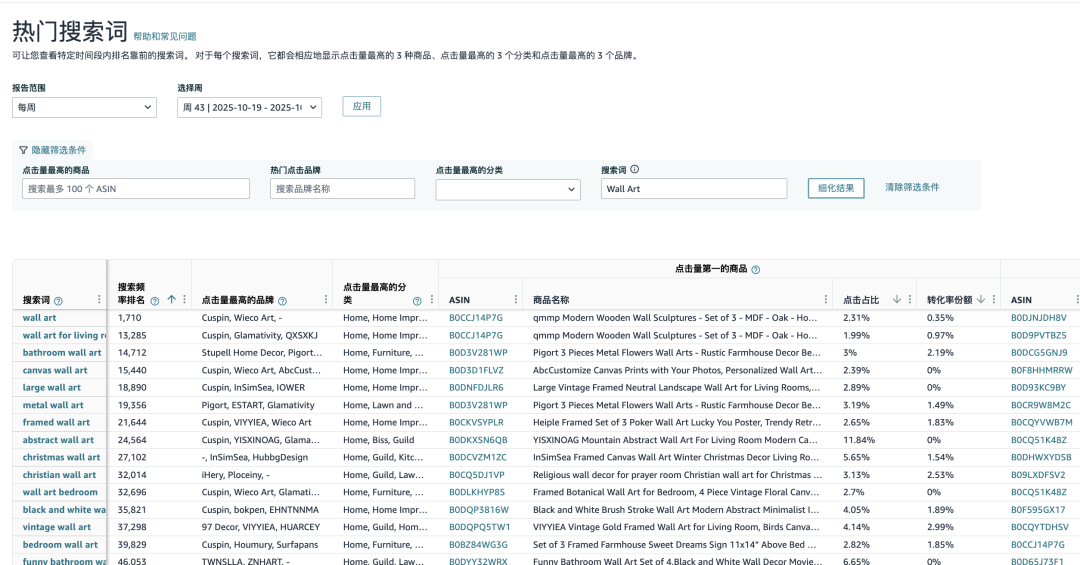The image size is (1080, 565).
Task: Open the 'christian wall art' search term link
Action: pyautogui.click(x=59, y=475)
